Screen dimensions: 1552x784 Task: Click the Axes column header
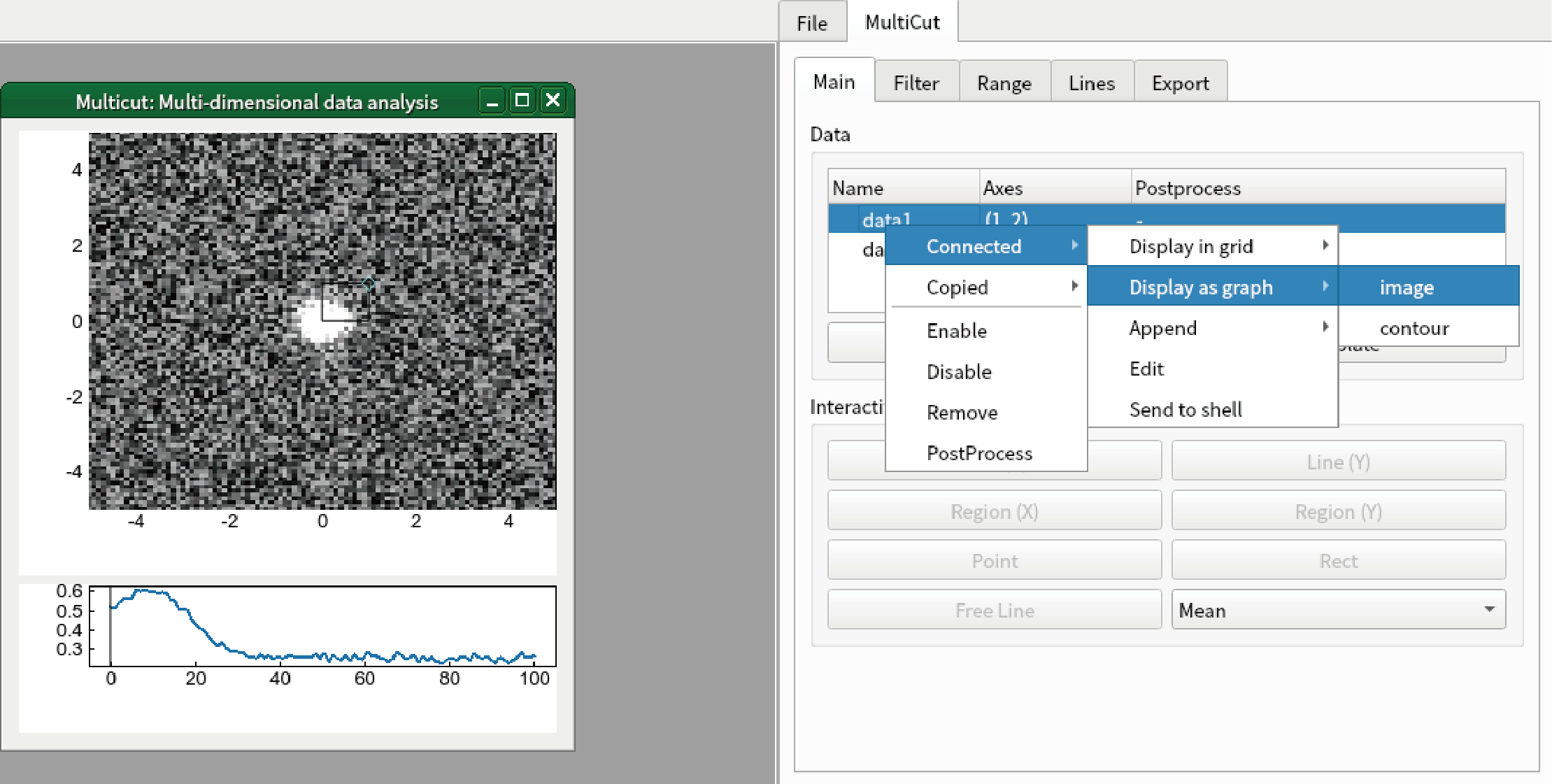1055,188
